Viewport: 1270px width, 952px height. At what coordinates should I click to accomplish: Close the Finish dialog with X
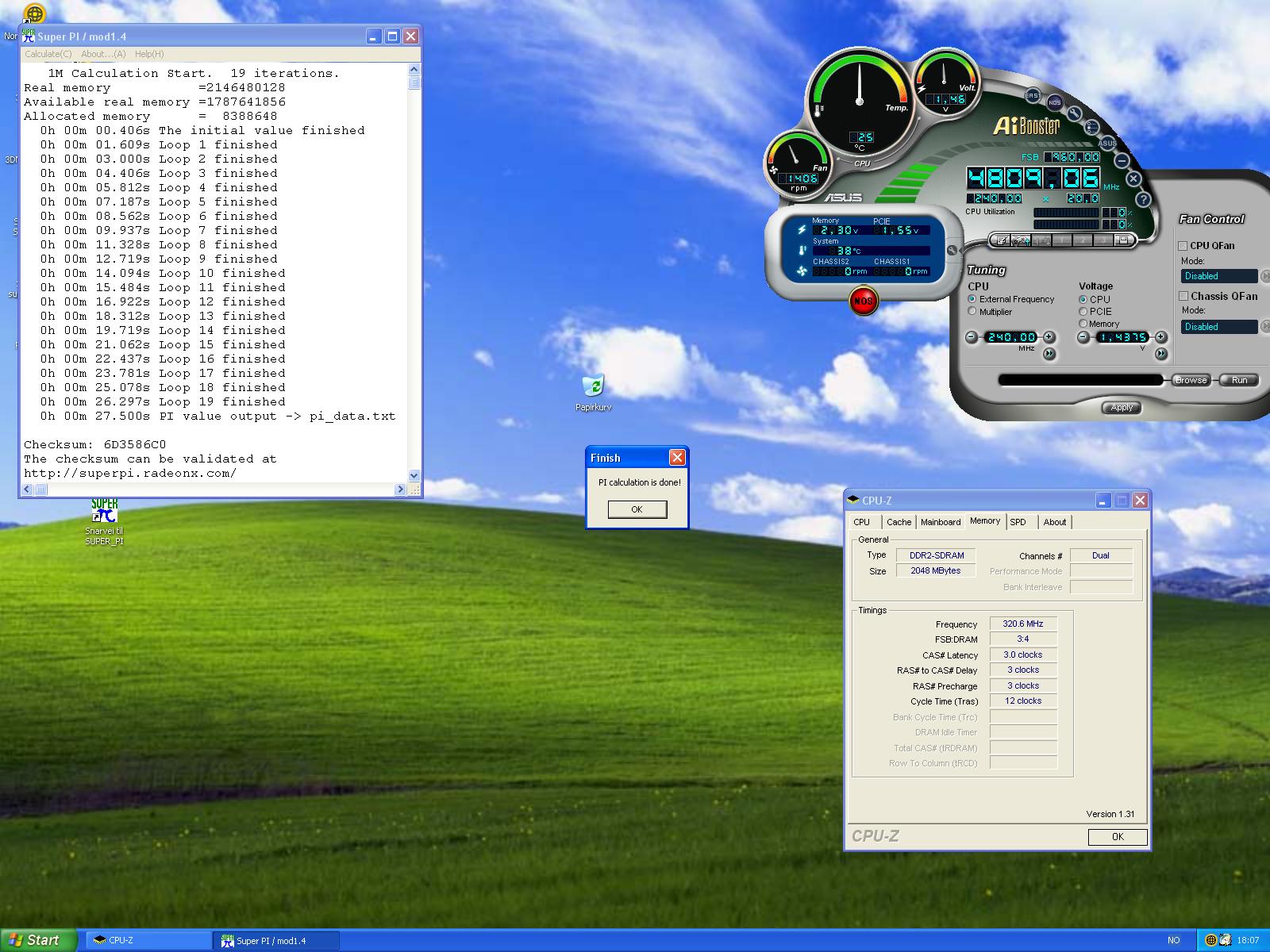pyautogui.click(x=677, y=458)
